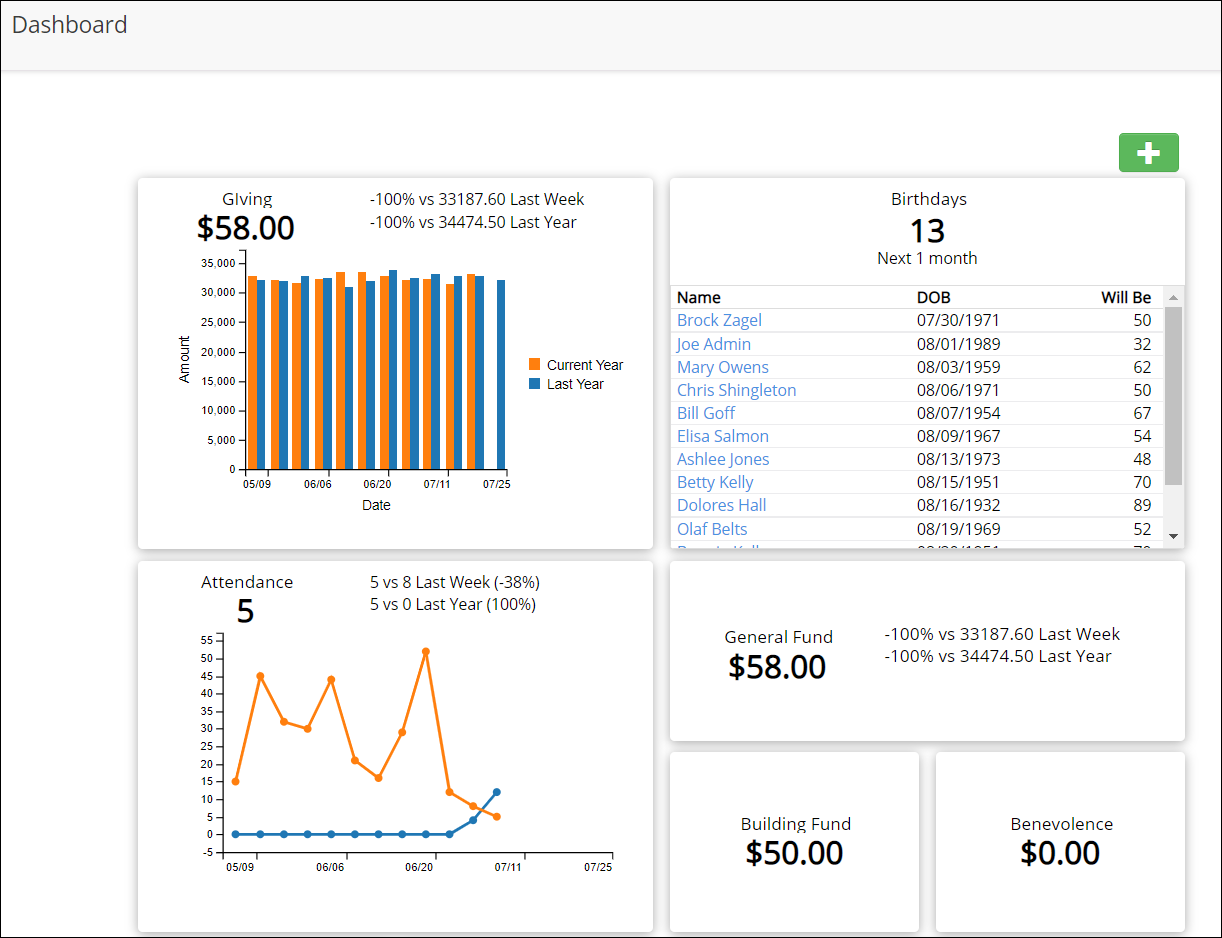Open Olaf Belts' profile link
The width and height of the screenshot is (1222, 938).
tap(712, 529)
